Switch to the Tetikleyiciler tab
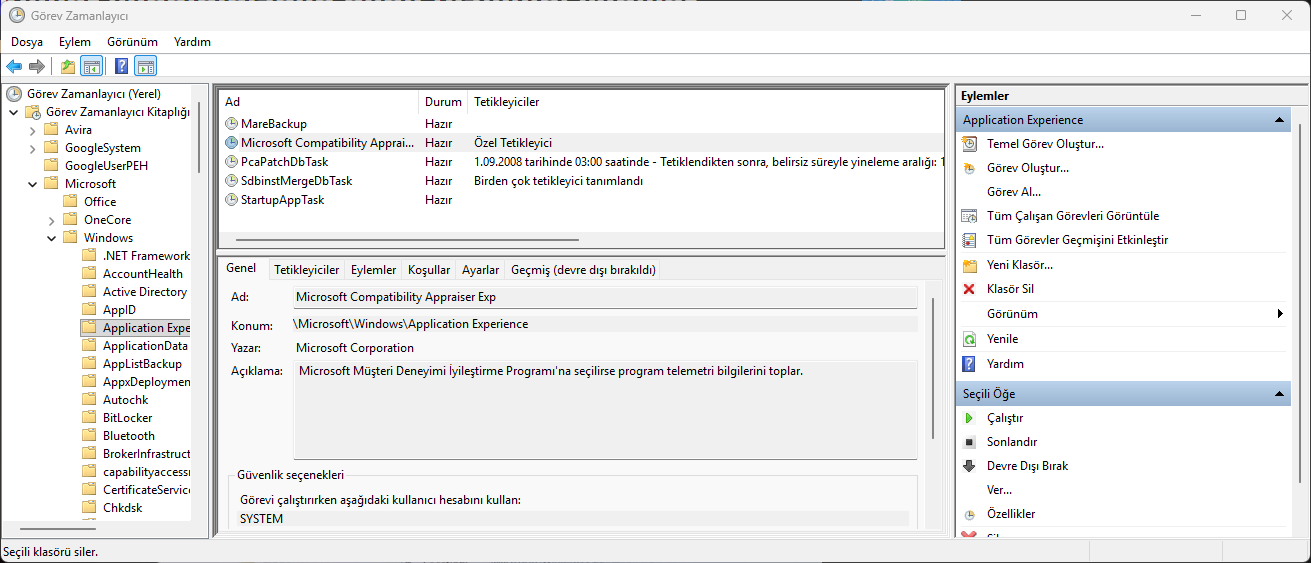Viewport: 1311px width, 563px height. tap(307, 270)
